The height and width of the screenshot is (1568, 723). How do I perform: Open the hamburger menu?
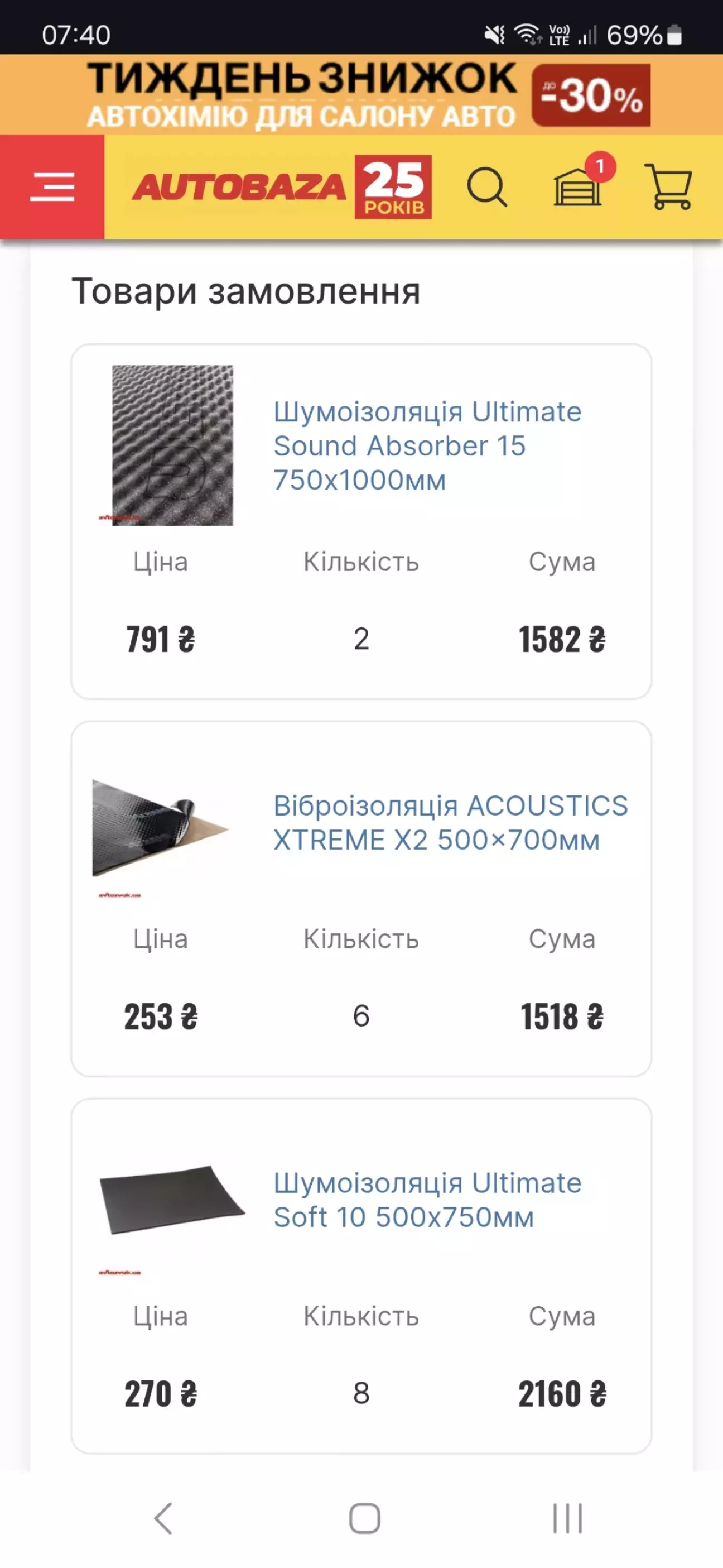(52, 186)
